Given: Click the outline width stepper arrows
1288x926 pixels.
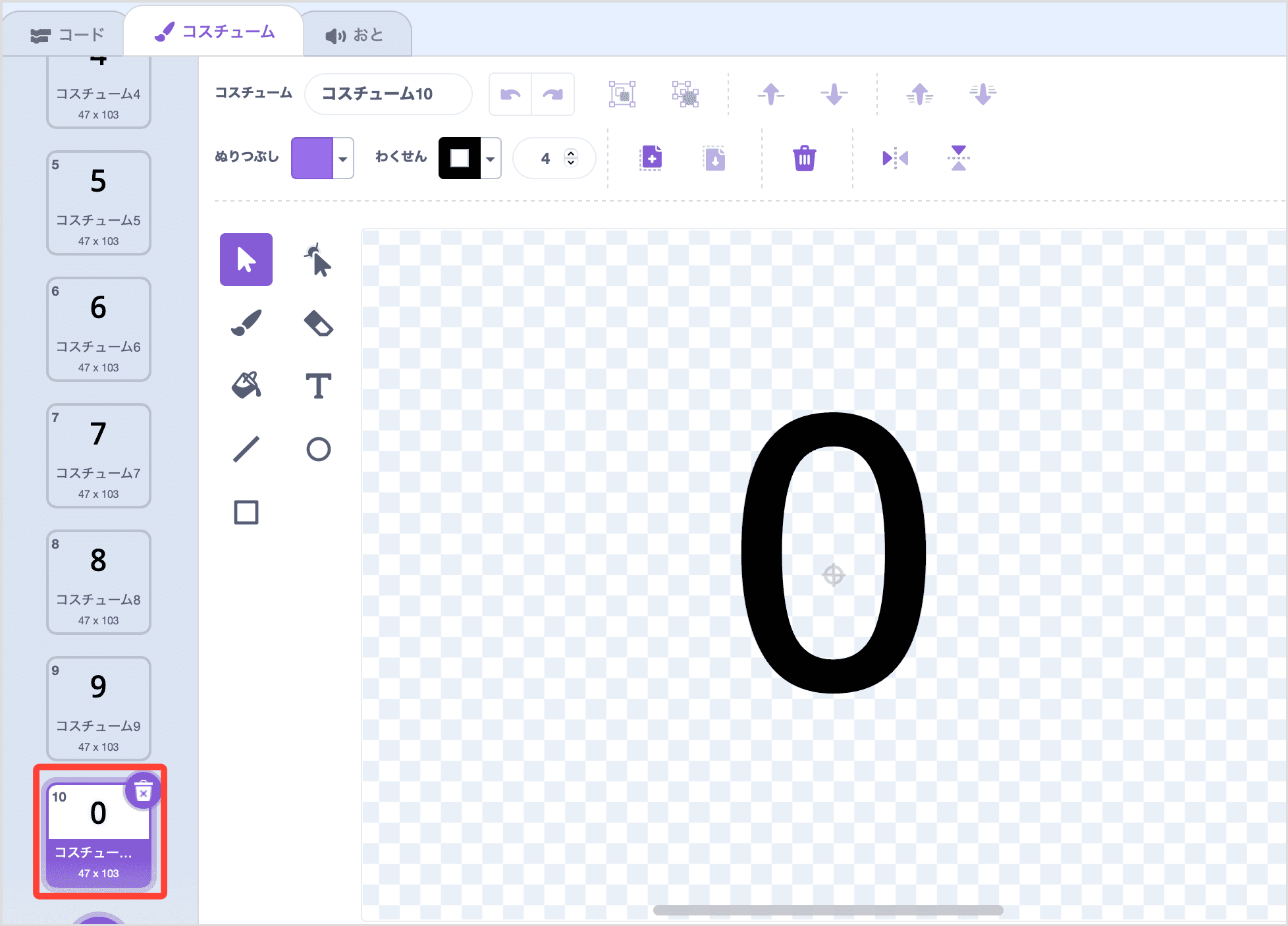Looking at the screenshot, I should pos(571,158).
